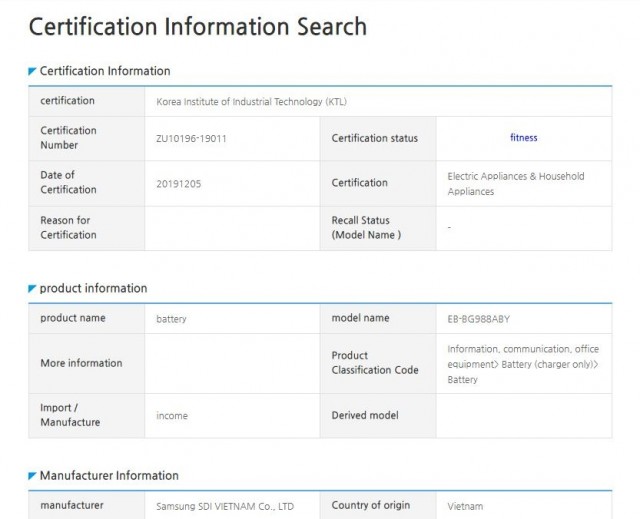
Task: Click the 'Electric Appliances & Household Appliances' value
Action: pos(515,183)
